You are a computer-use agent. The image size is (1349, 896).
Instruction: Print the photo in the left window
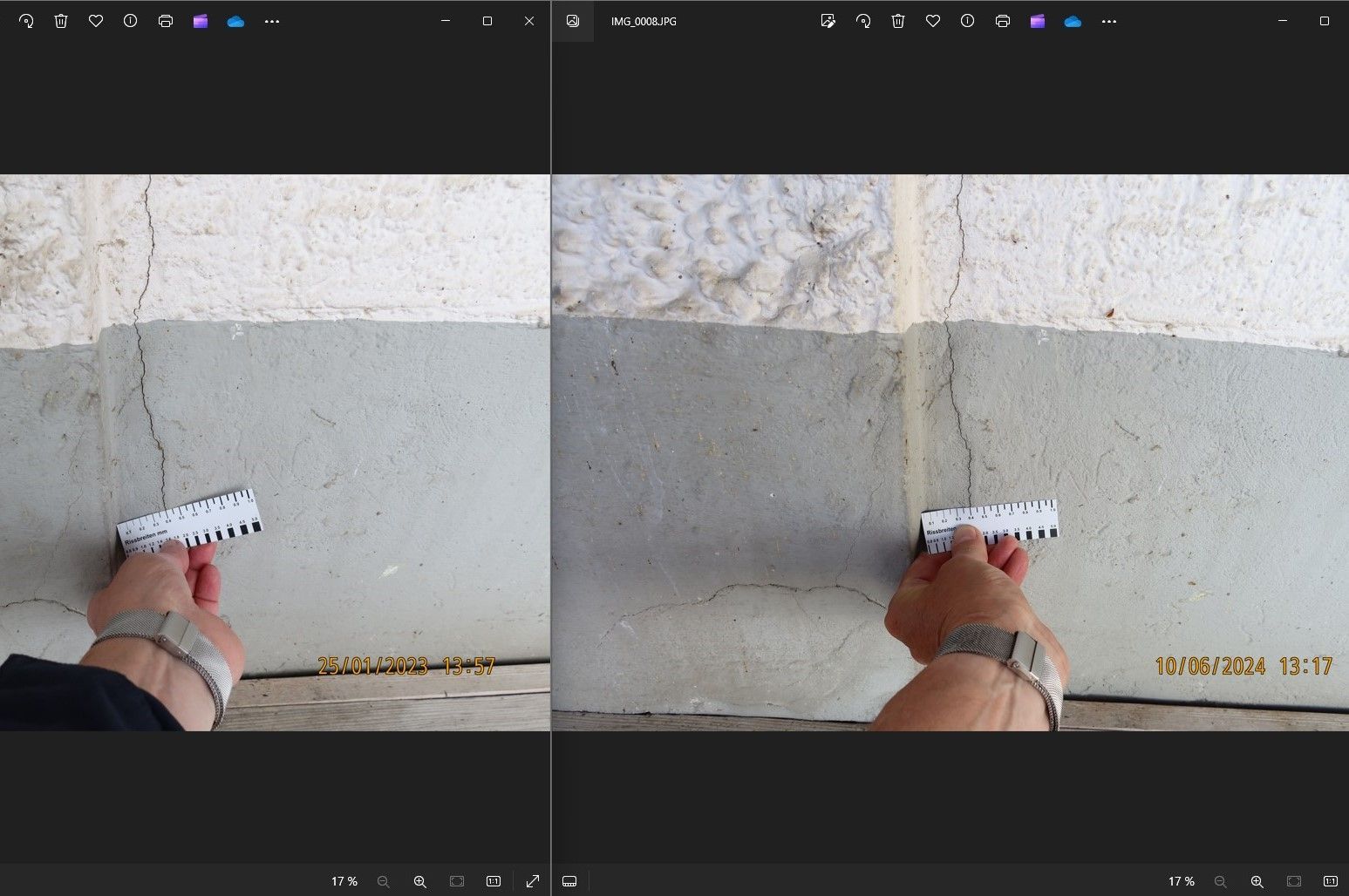[x=166, y=21]
